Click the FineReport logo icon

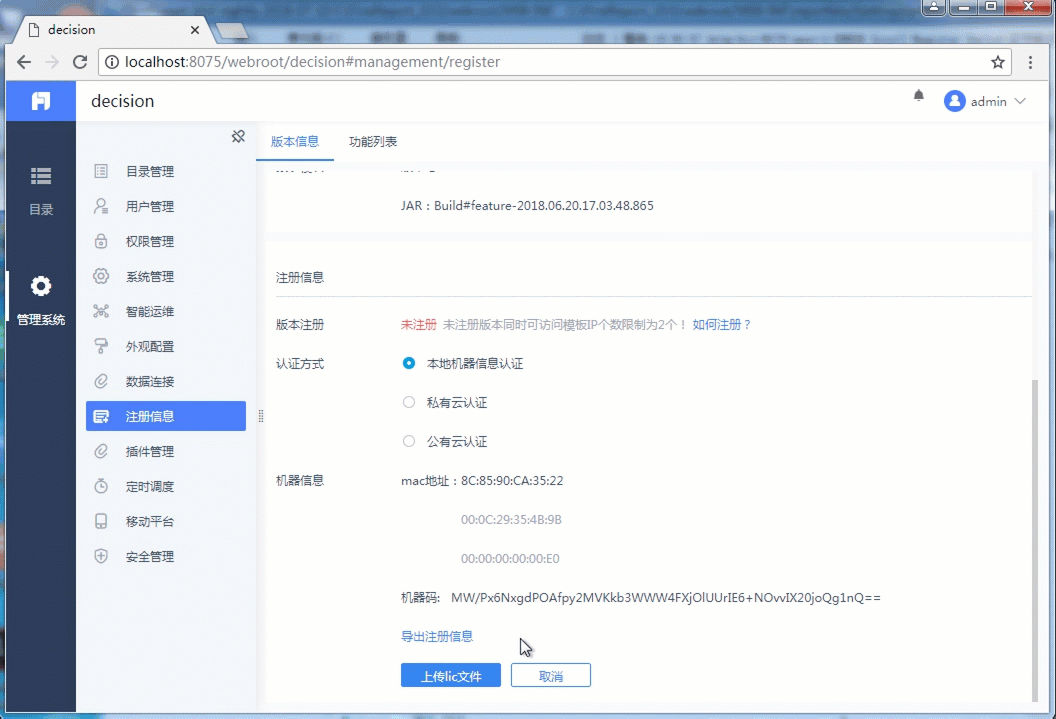41,101
